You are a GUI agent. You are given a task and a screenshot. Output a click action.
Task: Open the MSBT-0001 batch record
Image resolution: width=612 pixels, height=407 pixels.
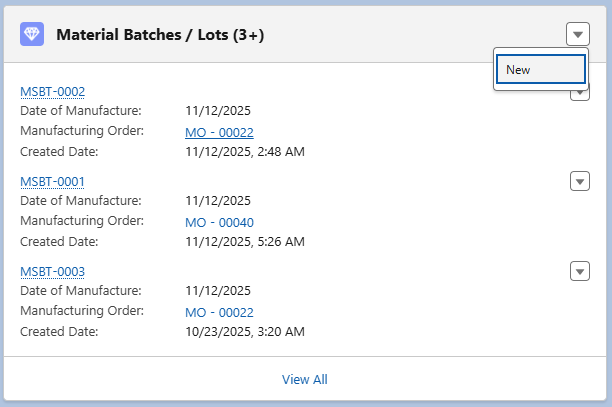point(52,182)
